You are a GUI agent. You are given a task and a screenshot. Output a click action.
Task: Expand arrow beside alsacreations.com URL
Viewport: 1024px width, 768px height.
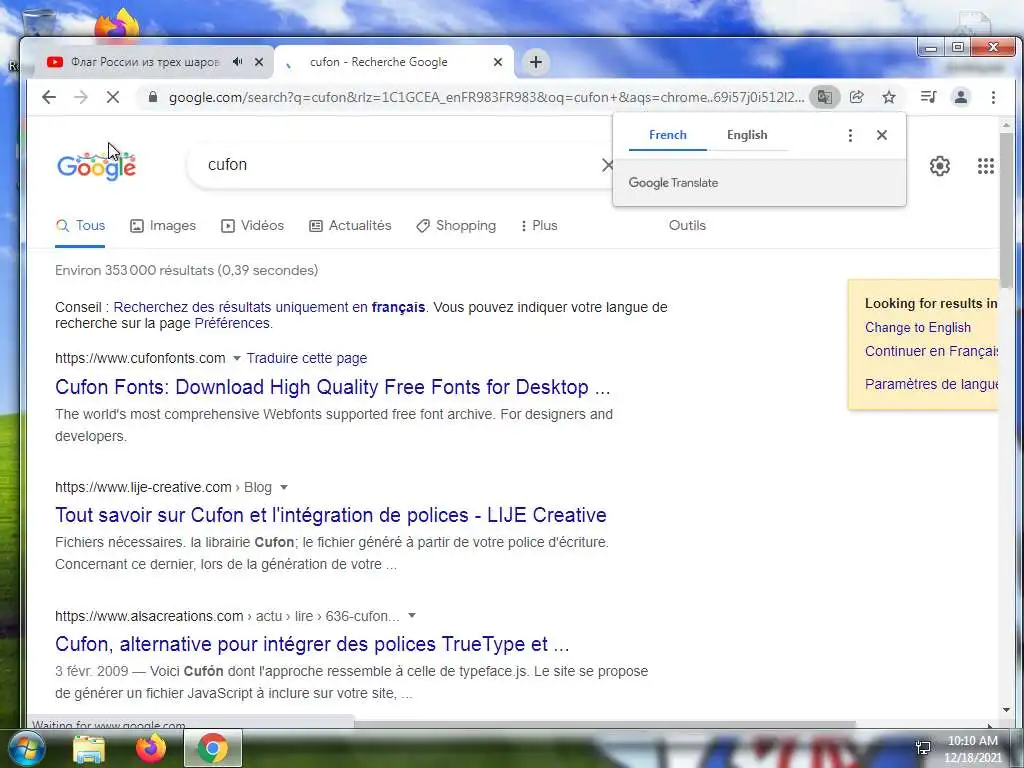pyautogui.click(x=411, y=616)
